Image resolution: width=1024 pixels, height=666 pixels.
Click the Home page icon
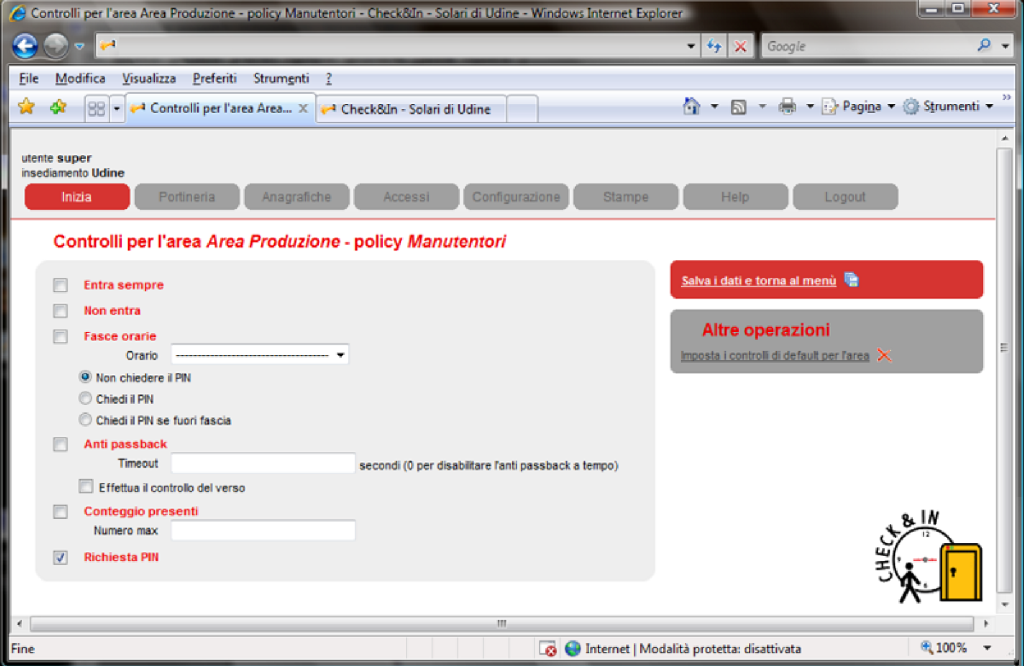(691, 107)
